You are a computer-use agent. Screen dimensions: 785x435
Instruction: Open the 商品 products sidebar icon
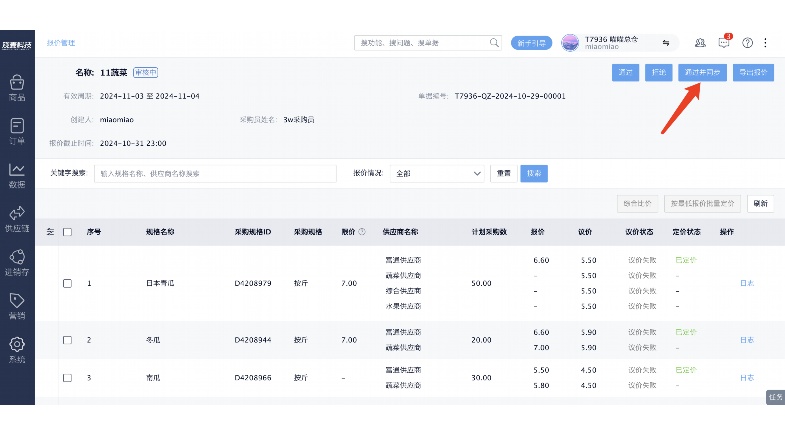tap(17, 88)
